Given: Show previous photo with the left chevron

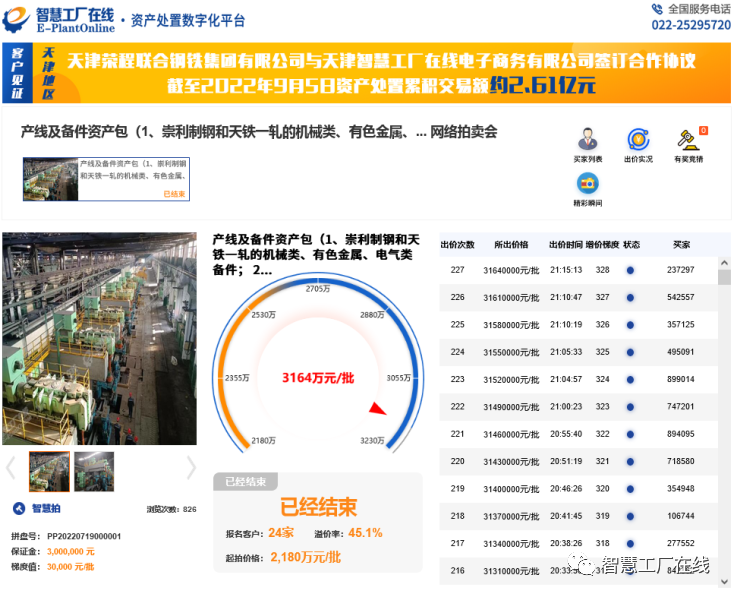Looking at the screenshot, I should click(x=11, y=468).
